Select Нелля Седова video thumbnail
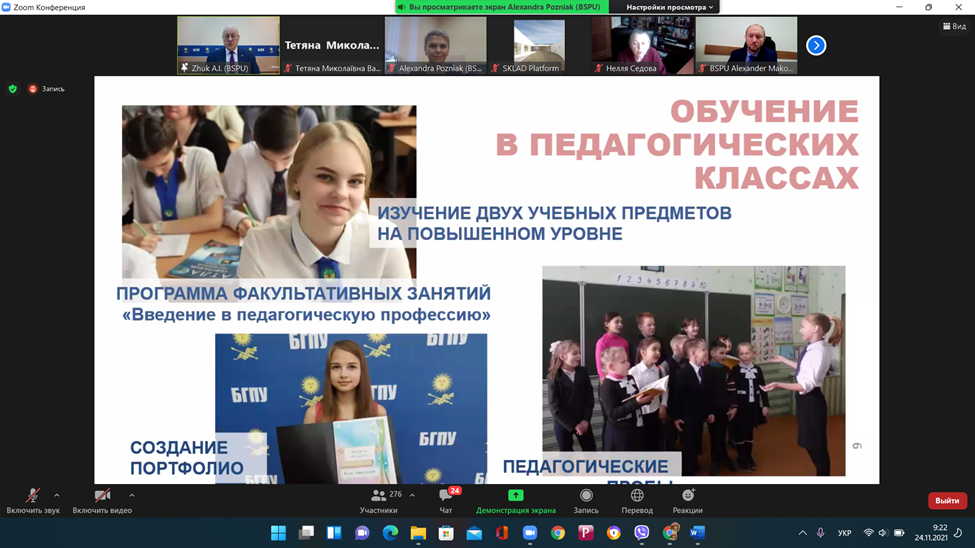This screenshot has height=548, width=975. tap(642, 45)
